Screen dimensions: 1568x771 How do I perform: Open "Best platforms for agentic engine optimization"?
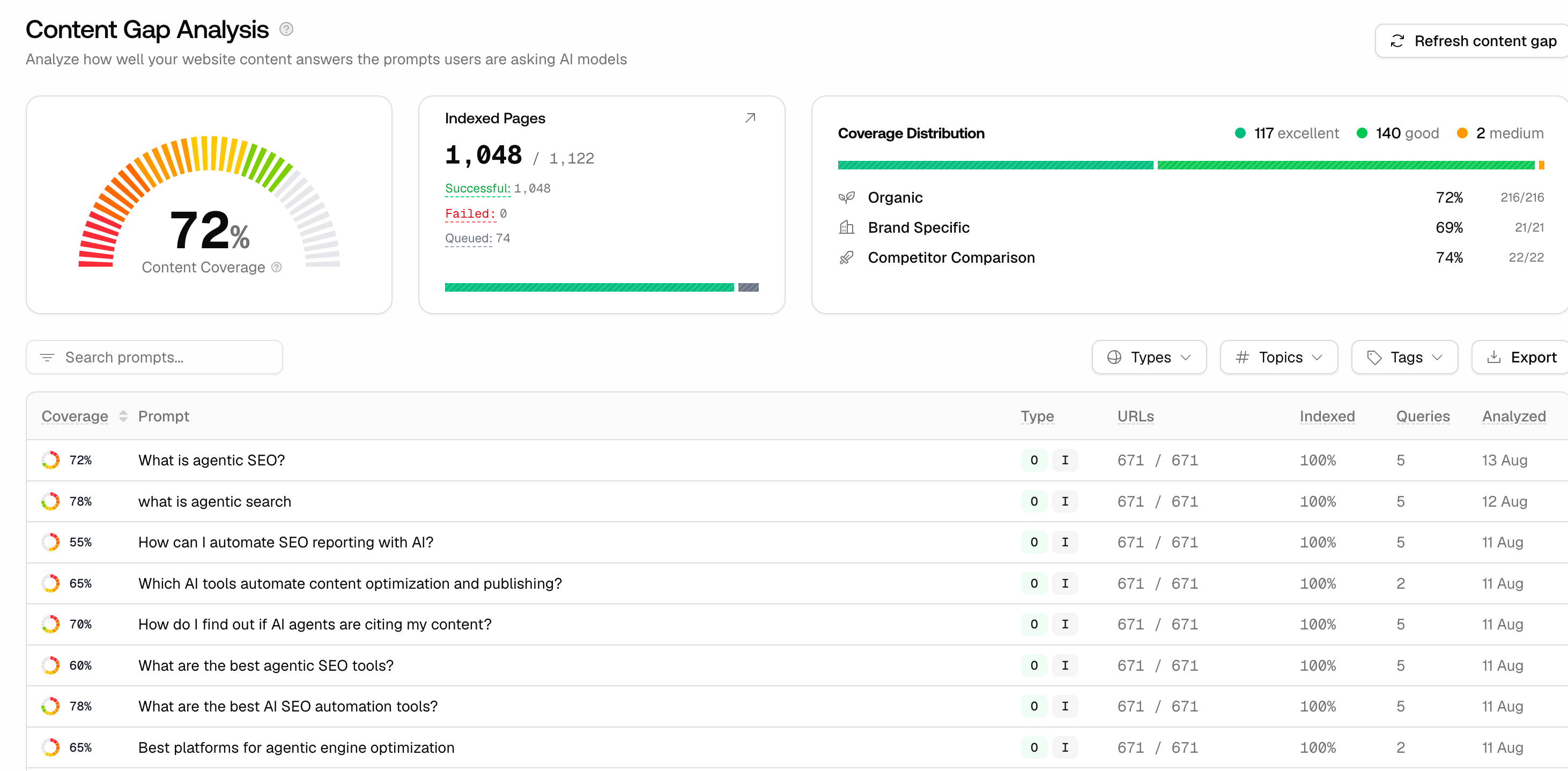point(297,748)
